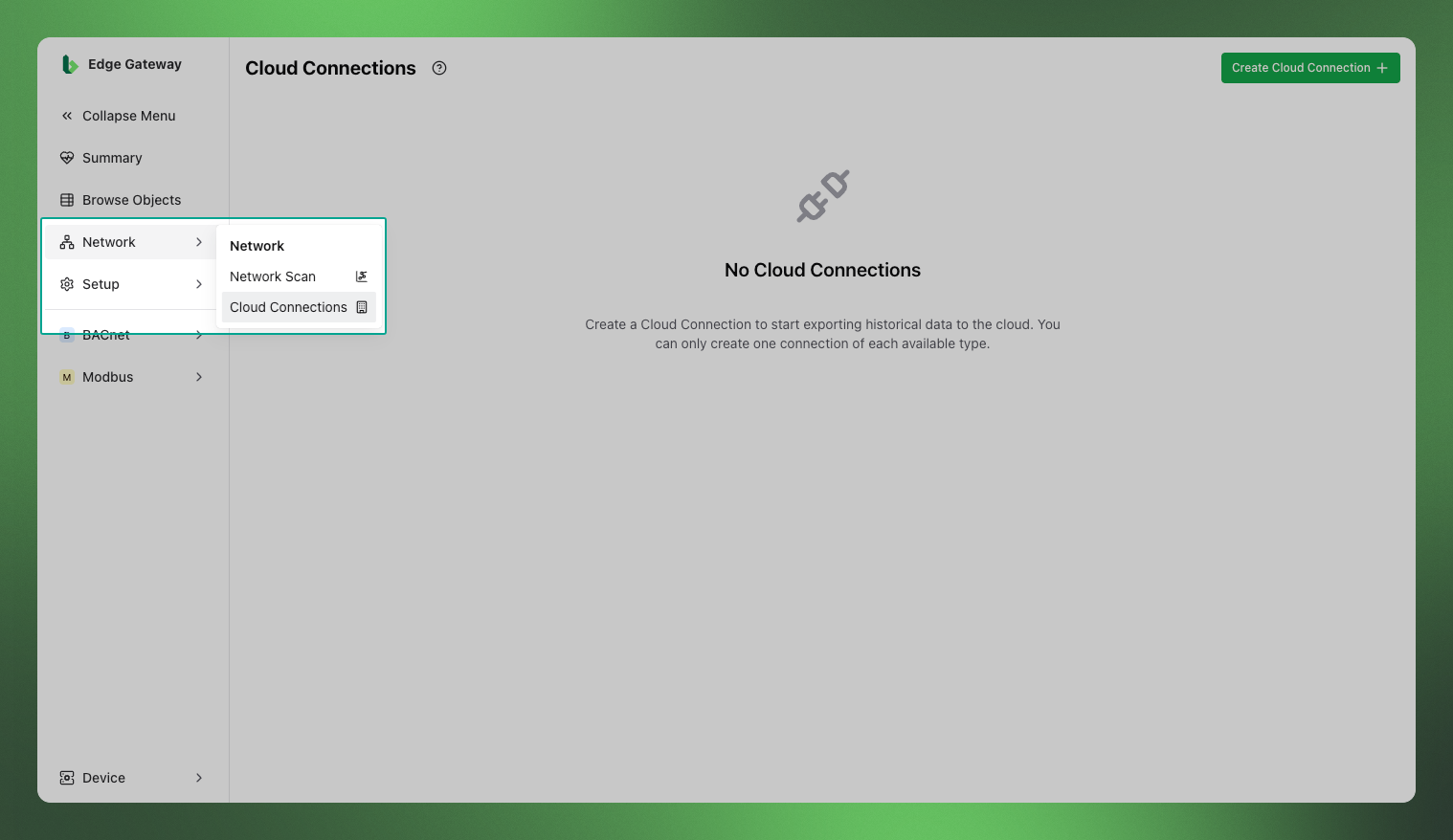Click the 'Create a Cloud Connection to start' description
This screenshot has height=840, width=1453.
click(x=822, y=334)
